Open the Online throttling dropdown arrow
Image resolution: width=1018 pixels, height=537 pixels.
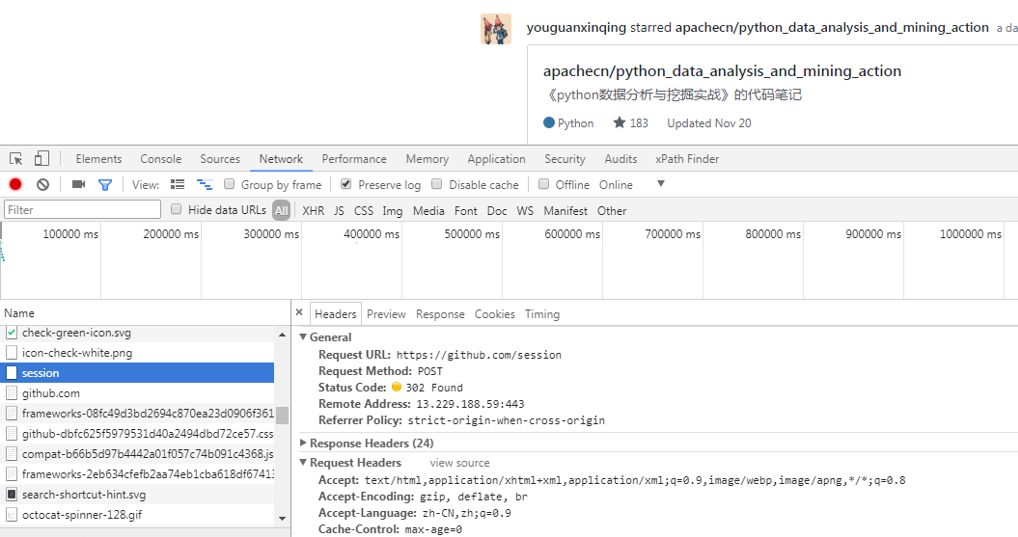click(661, 184)
